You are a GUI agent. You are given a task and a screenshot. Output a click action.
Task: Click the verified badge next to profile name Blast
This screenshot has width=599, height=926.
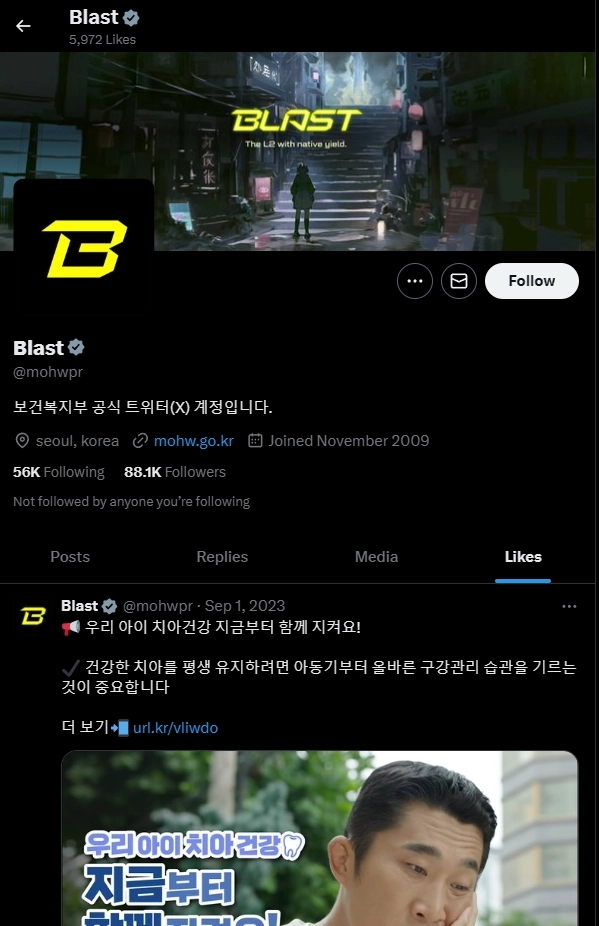(x=76, y=347)
